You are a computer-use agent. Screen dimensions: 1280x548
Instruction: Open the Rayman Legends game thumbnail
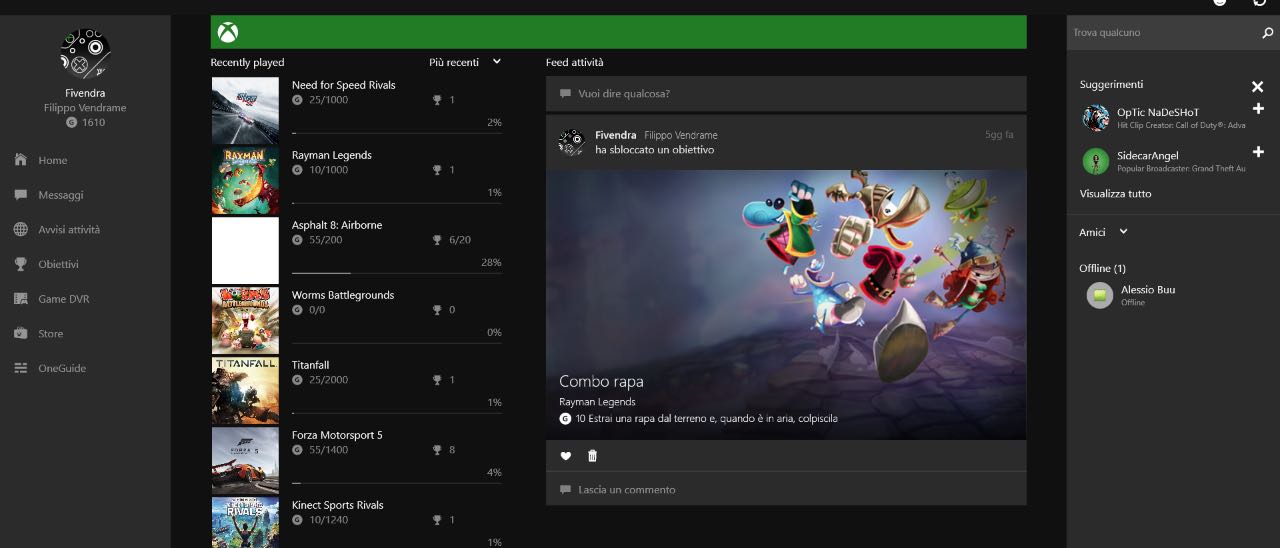pyautogui.click(x=245, y=180)
